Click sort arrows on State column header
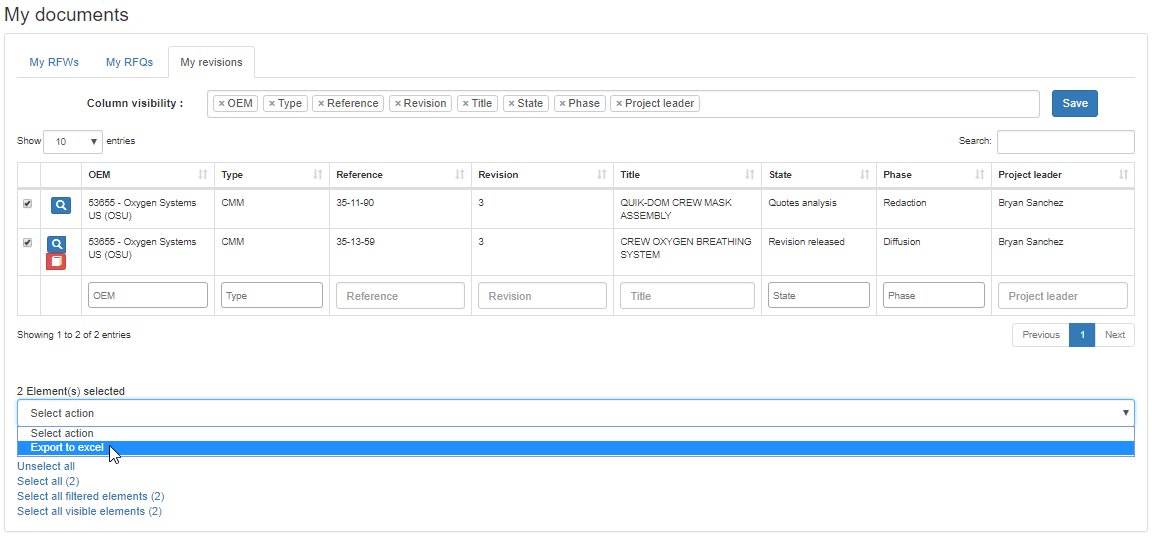The height and width of the screenshot is (537, 1152). (x=865, y=175)
